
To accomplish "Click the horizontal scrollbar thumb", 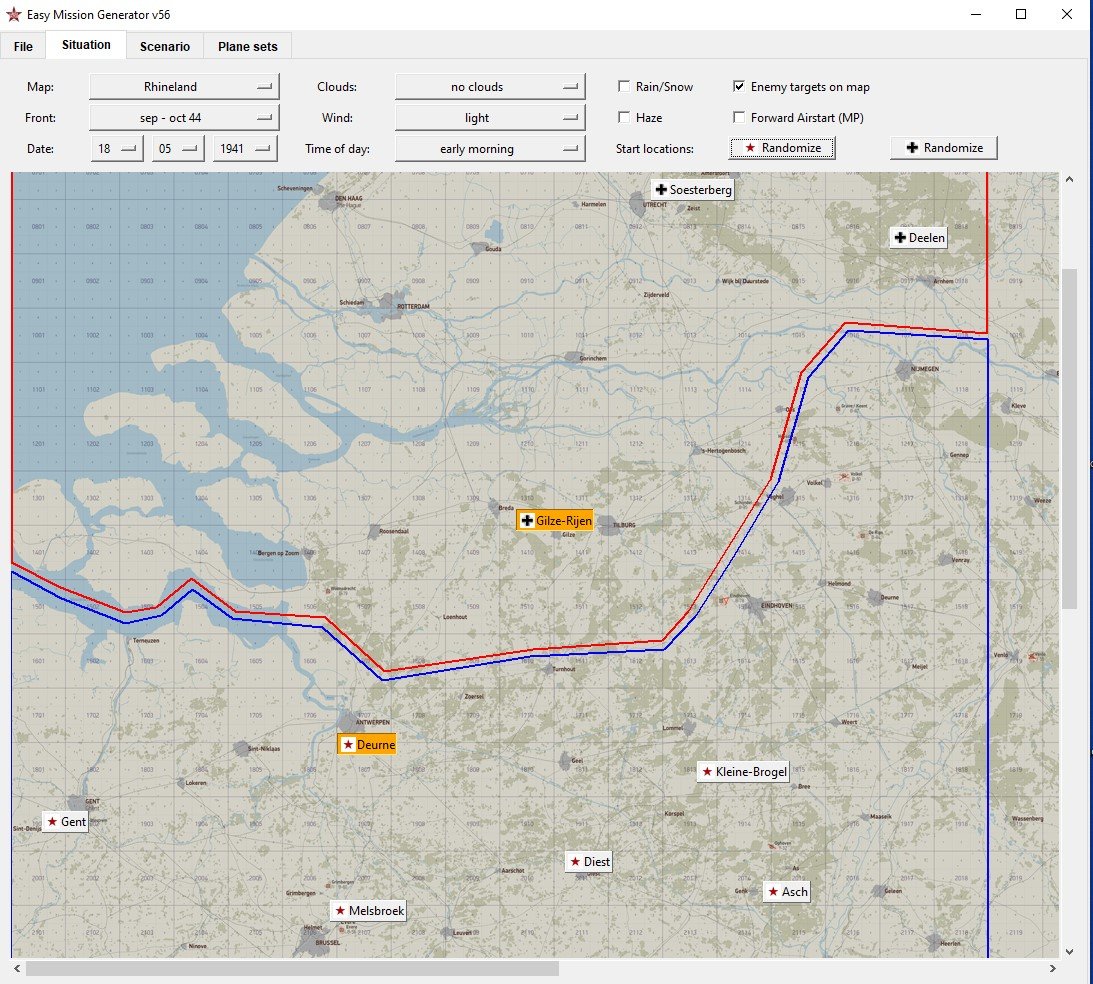I will click(x=292, y=969).
